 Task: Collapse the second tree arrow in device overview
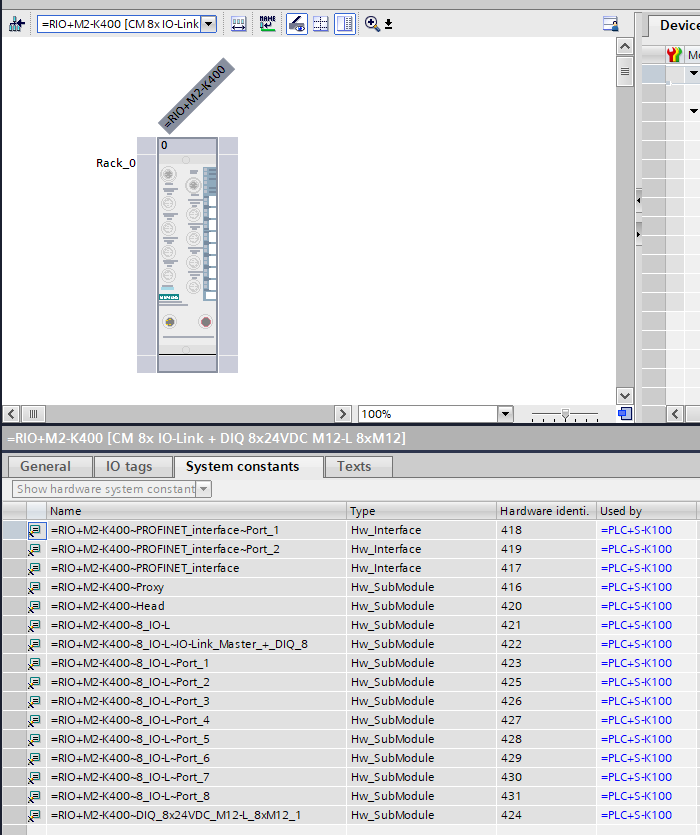[x=694, y=111]
